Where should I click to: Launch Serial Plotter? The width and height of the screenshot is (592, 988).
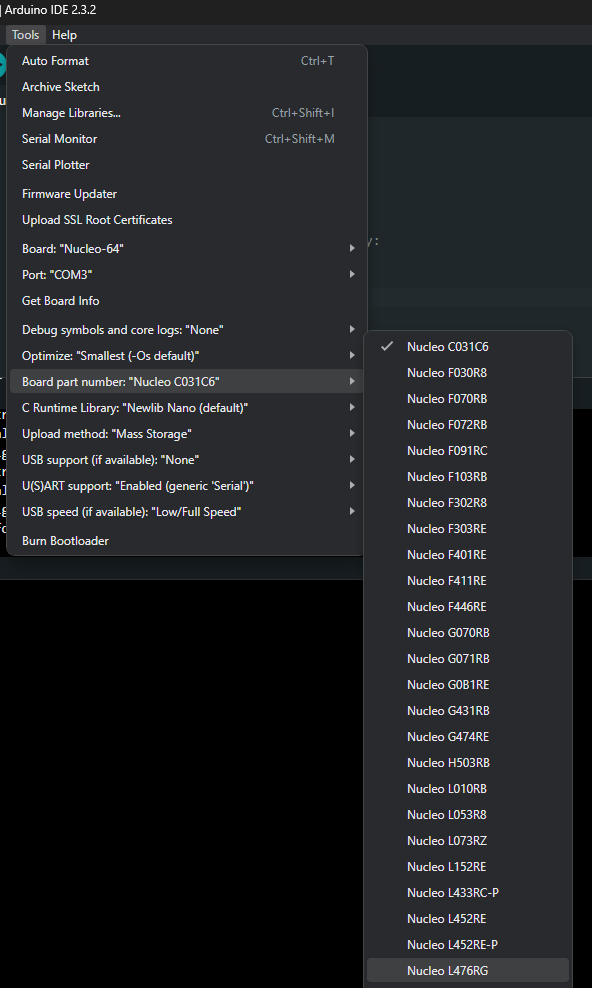[186, 164]
